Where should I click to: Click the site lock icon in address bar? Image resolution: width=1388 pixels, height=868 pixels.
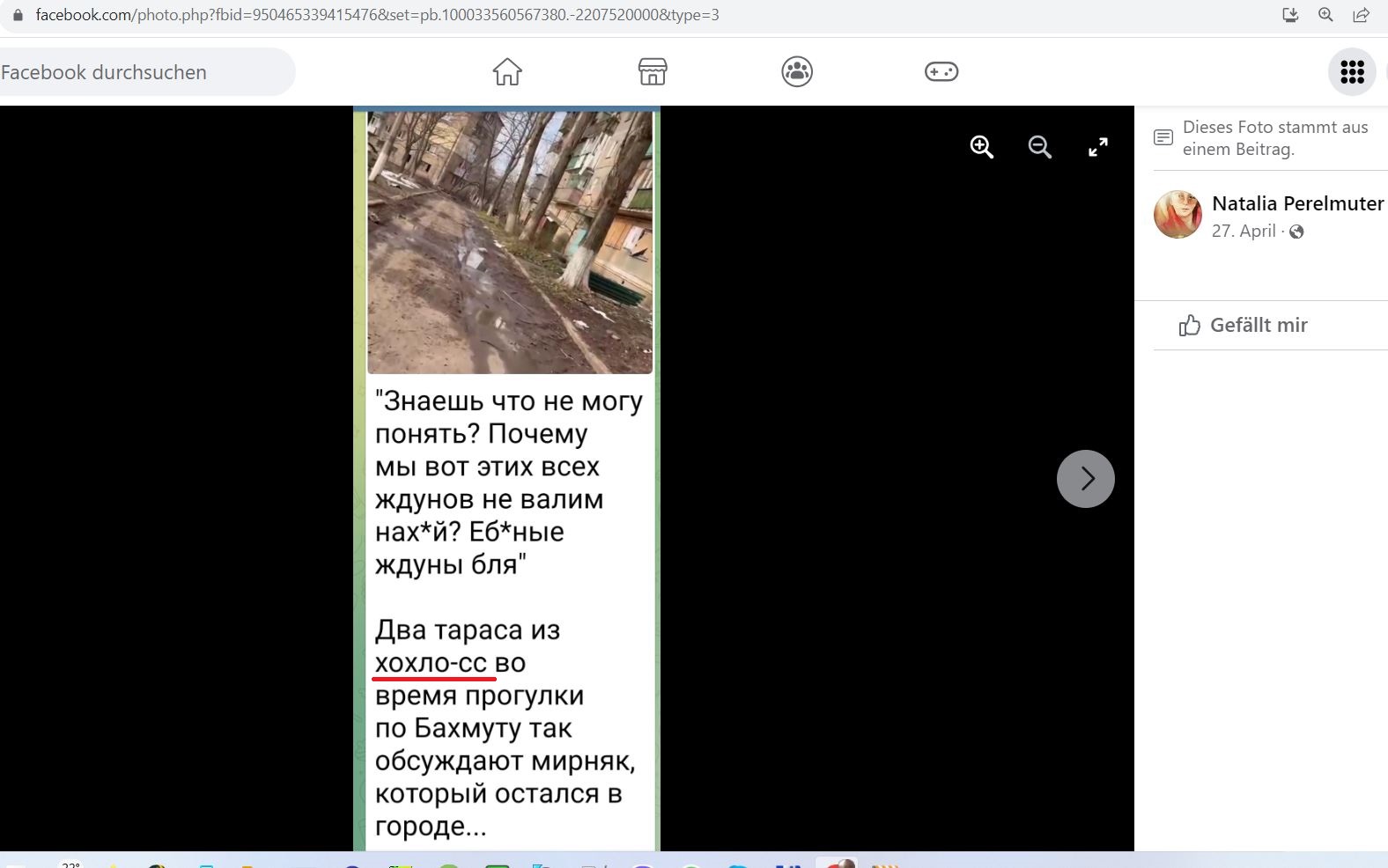[18, 15]
